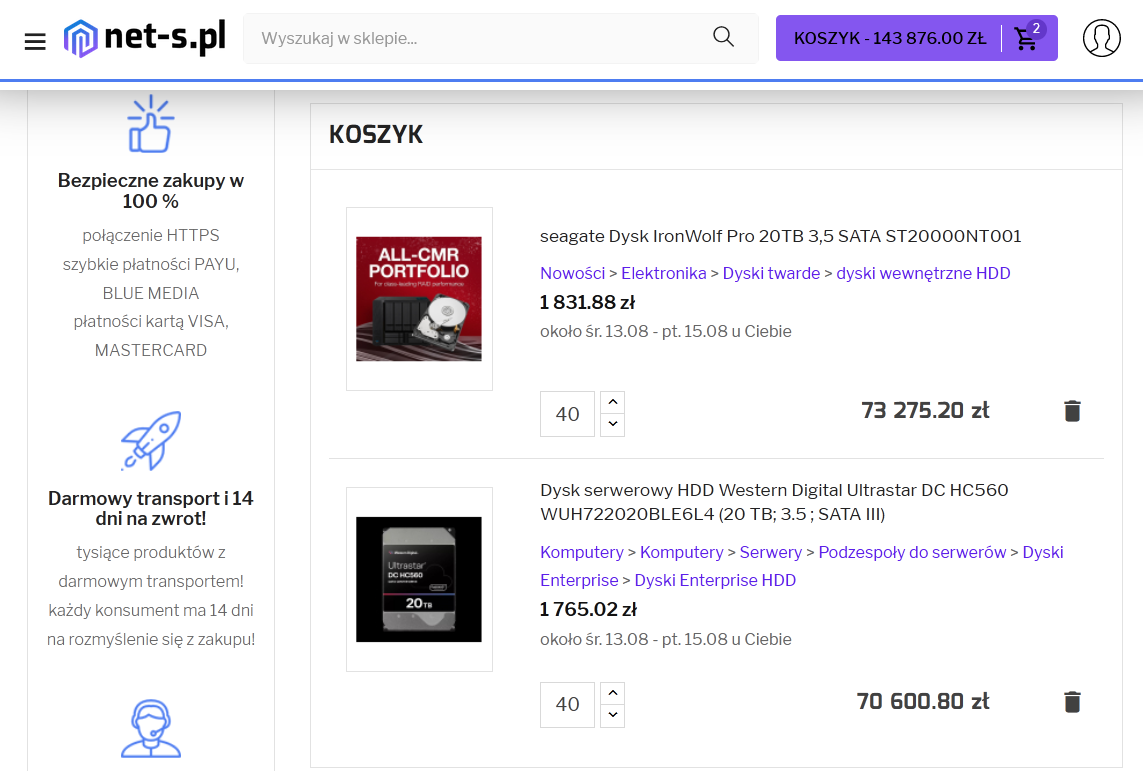1143x771 pixels.
Task: Go to Serwery category
Action: coord(771,552)
